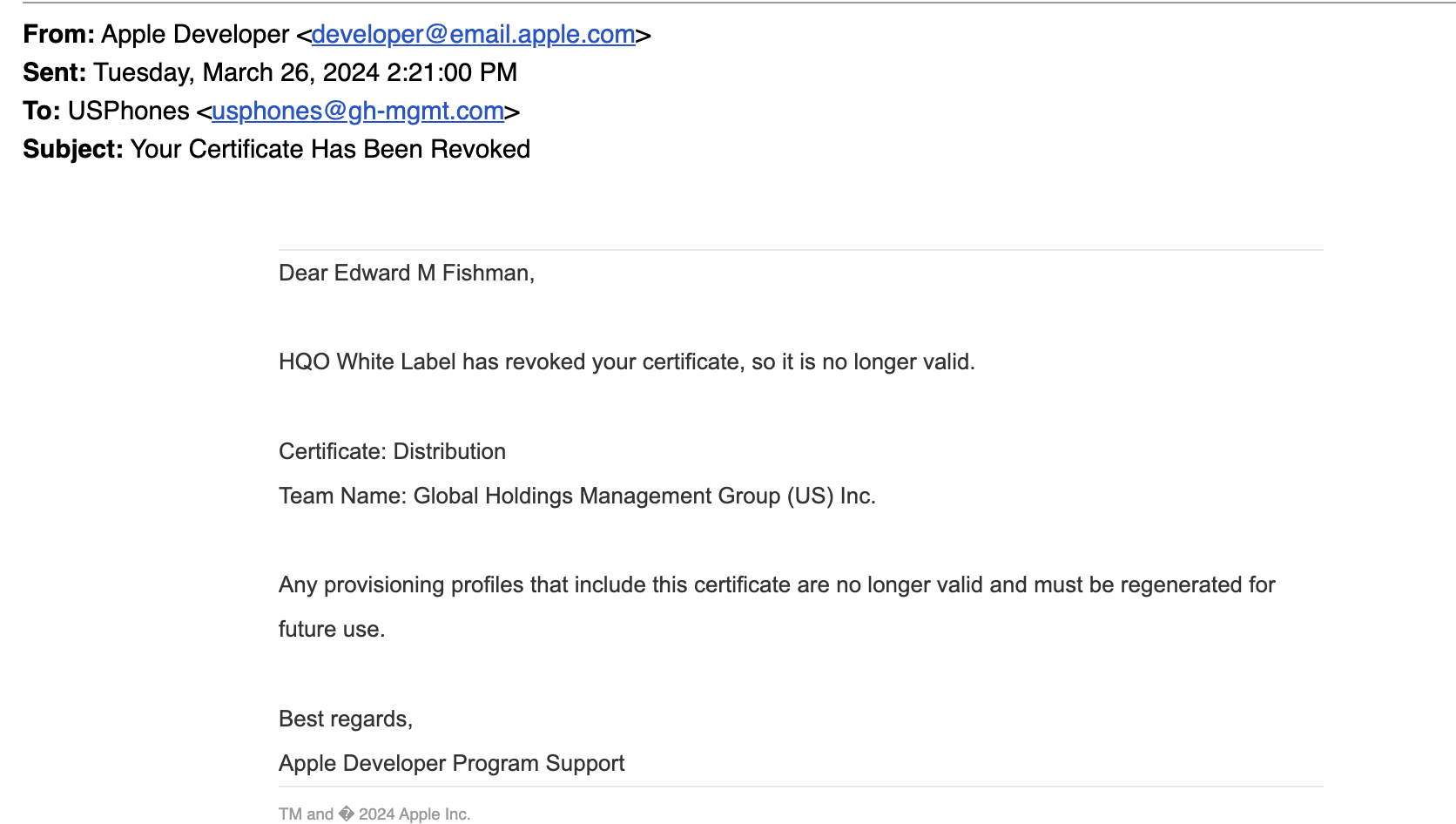Click the bold "Subject:" header label
Screen dimensions: 1456x824
pos(73,150)
